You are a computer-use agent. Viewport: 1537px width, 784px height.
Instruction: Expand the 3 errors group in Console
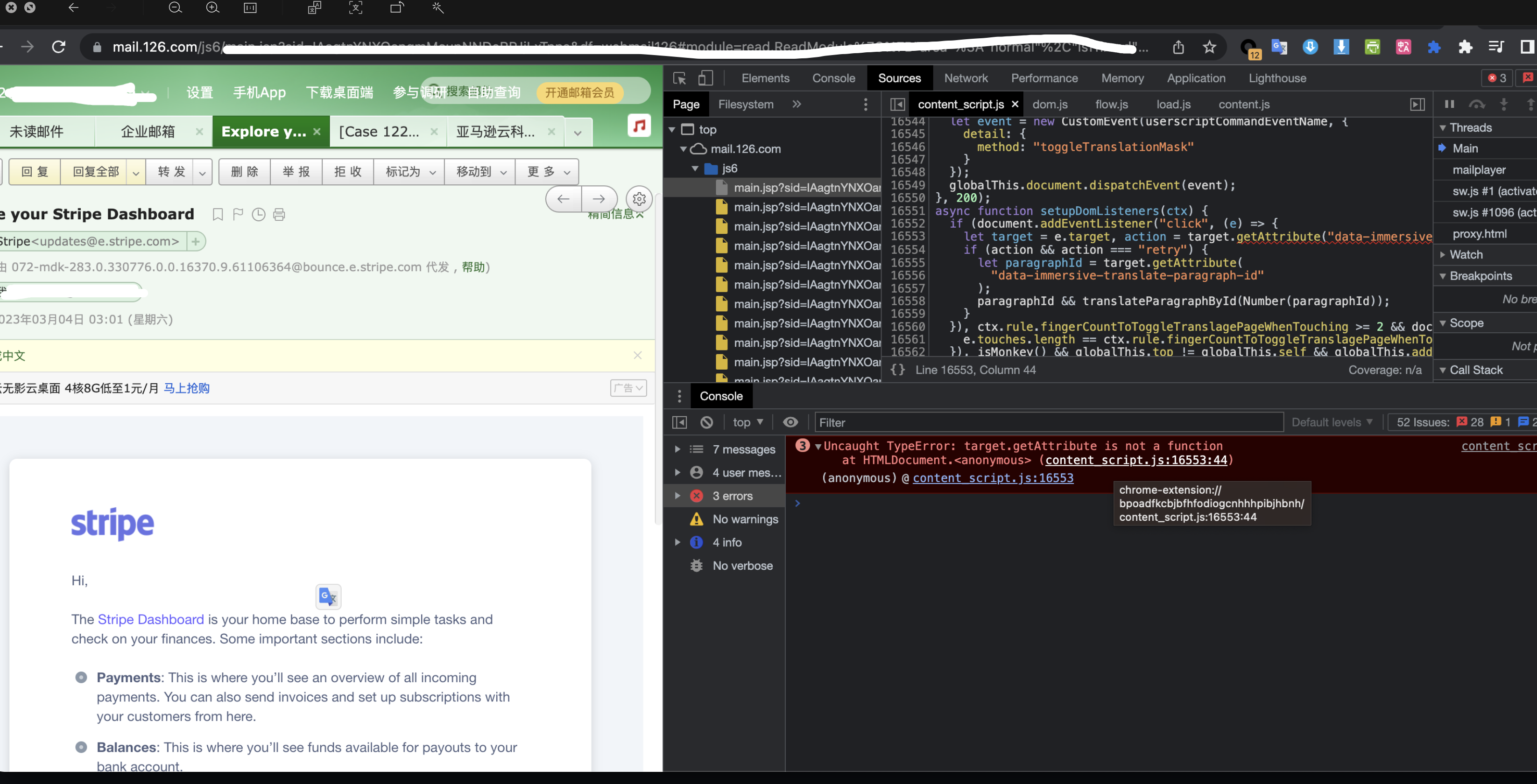[677, 496]
